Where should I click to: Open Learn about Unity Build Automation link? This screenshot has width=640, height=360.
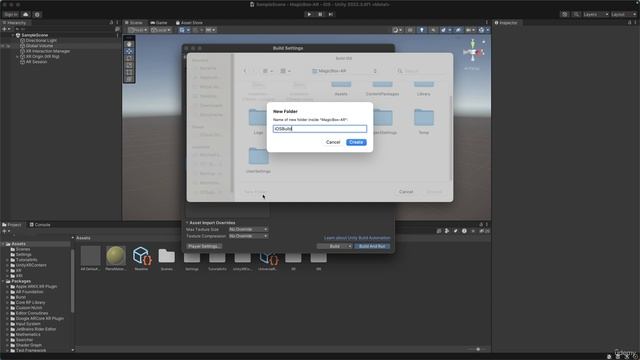pyautogui.click(x=357, y=238)
